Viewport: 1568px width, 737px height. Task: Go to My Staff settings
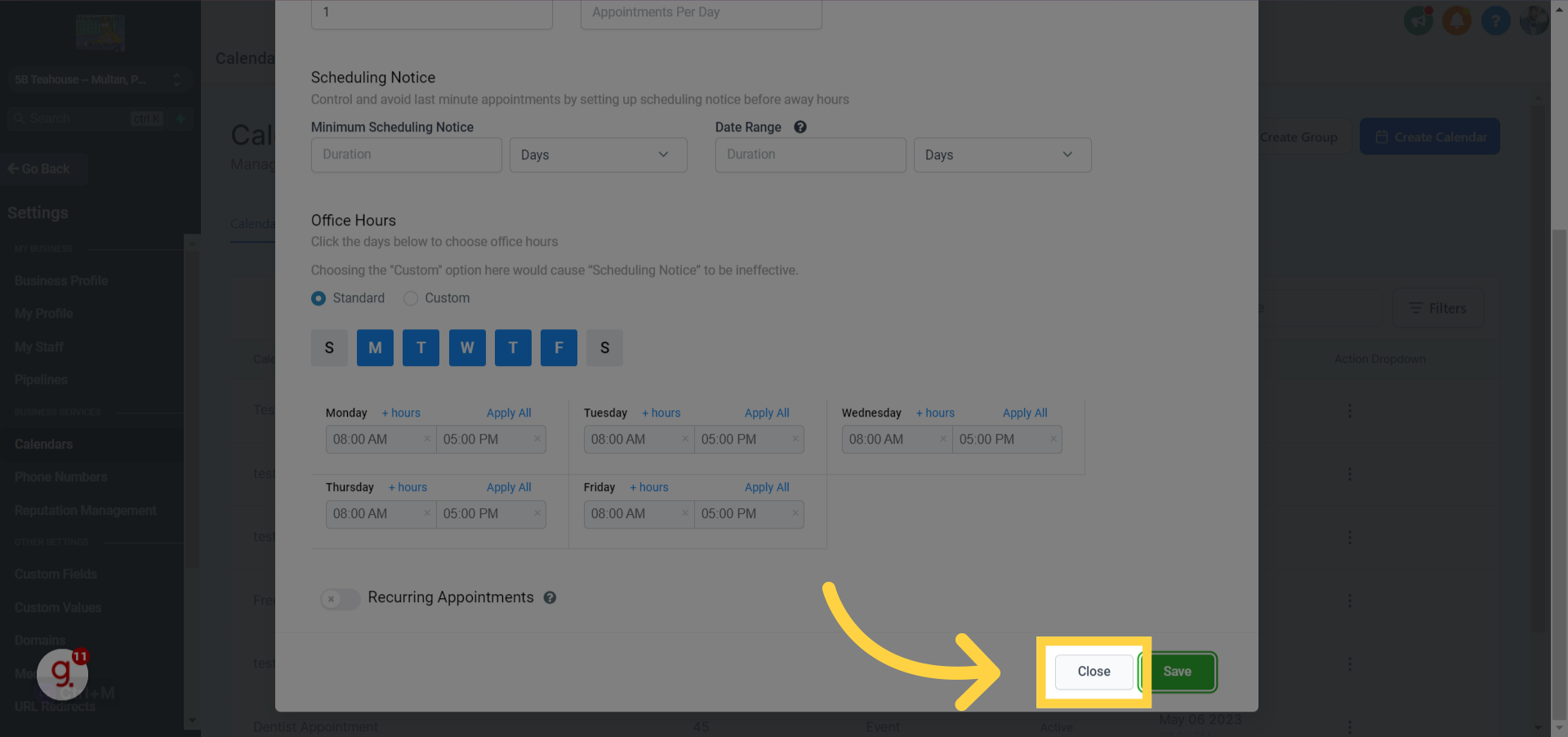point(39,346)
